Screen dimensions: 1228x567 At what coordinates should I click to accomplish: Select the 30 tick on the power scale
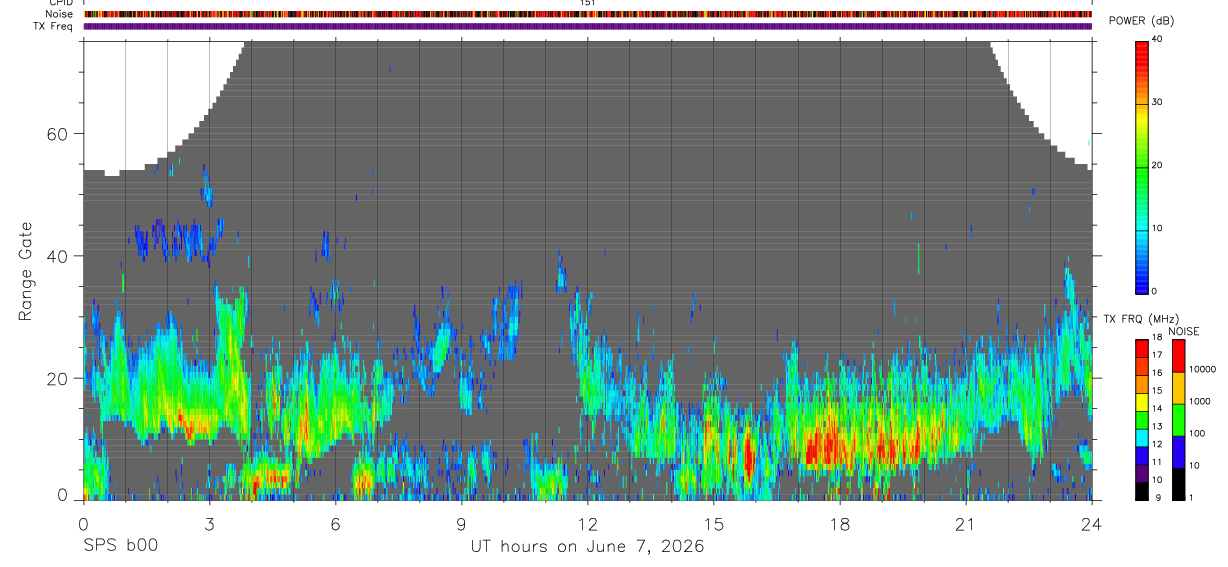(1157, 102)
